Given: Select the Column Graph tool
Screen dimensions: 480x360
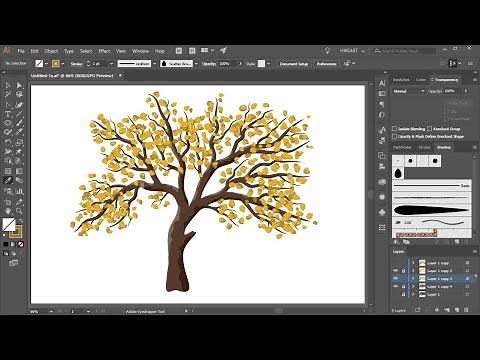Looking at the screenshot, I should [19, 191].
